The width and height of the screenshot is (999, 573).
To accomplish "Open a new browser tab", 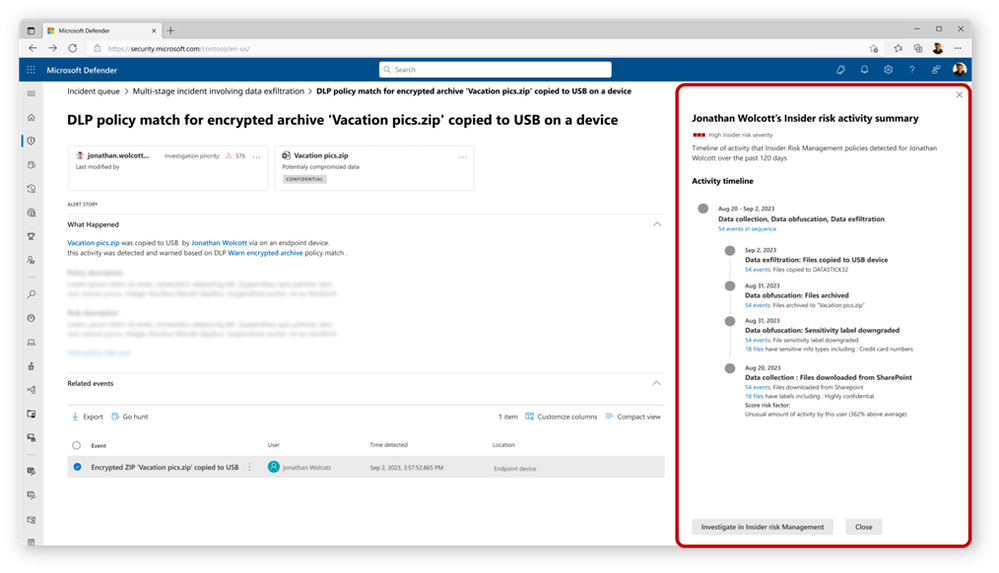I will pyautogui.click(x=170, y=31).
